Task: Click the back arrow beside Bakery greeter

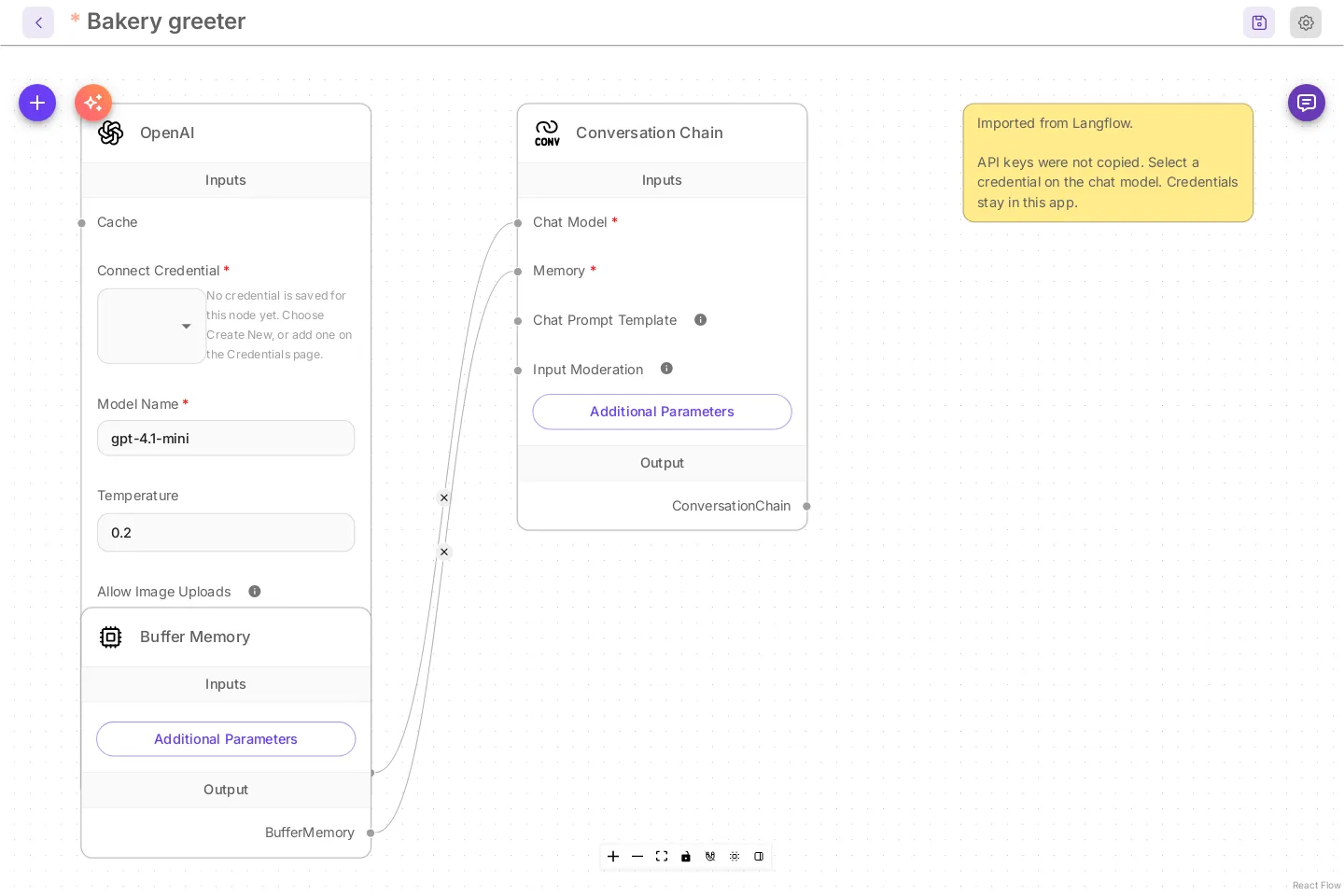Action: (x=38, y=22)
